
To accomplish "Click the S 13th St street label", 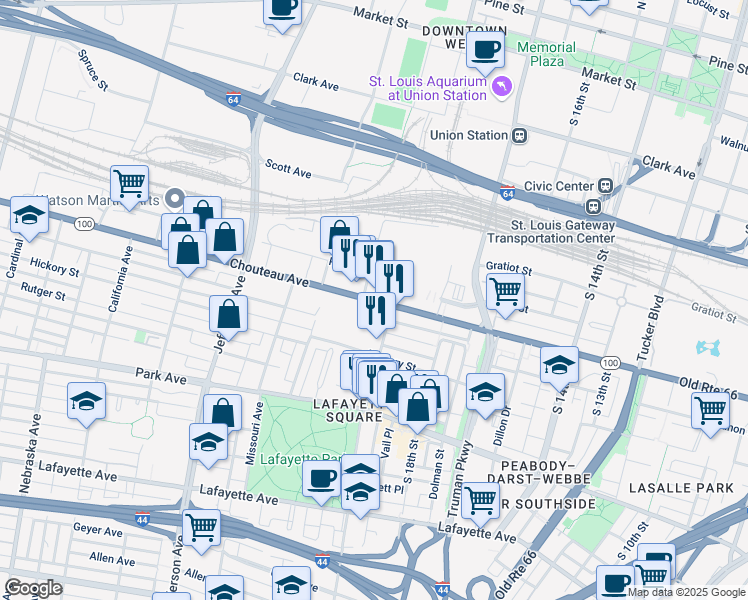I will (x=601, y=393).
